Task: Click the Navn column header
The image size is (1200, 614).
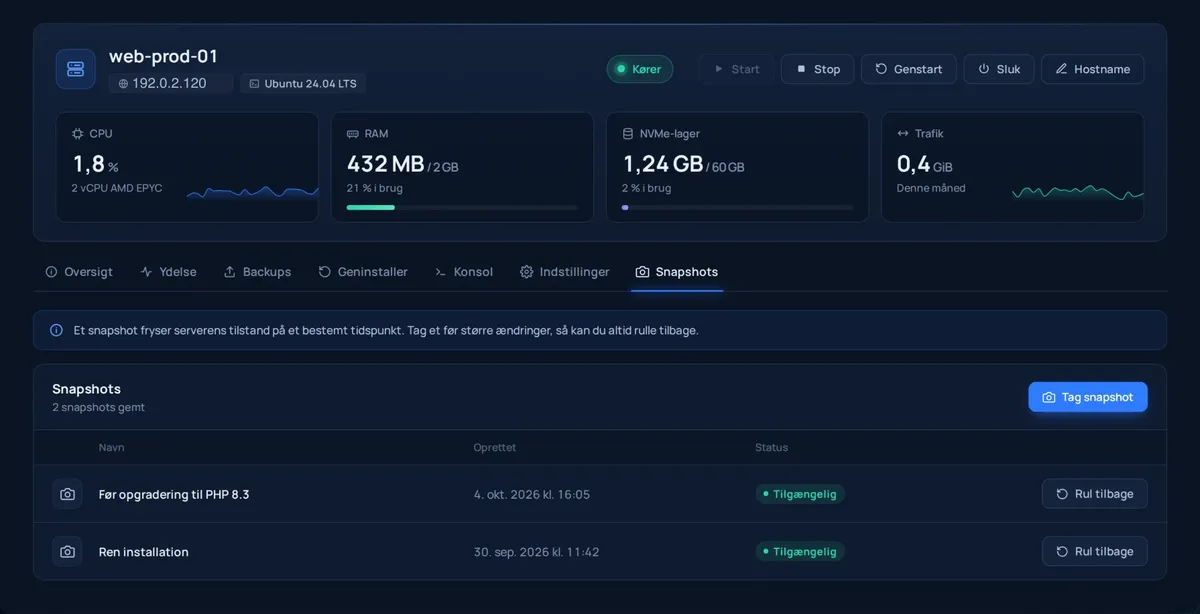Action: click(x=112, y=448)
